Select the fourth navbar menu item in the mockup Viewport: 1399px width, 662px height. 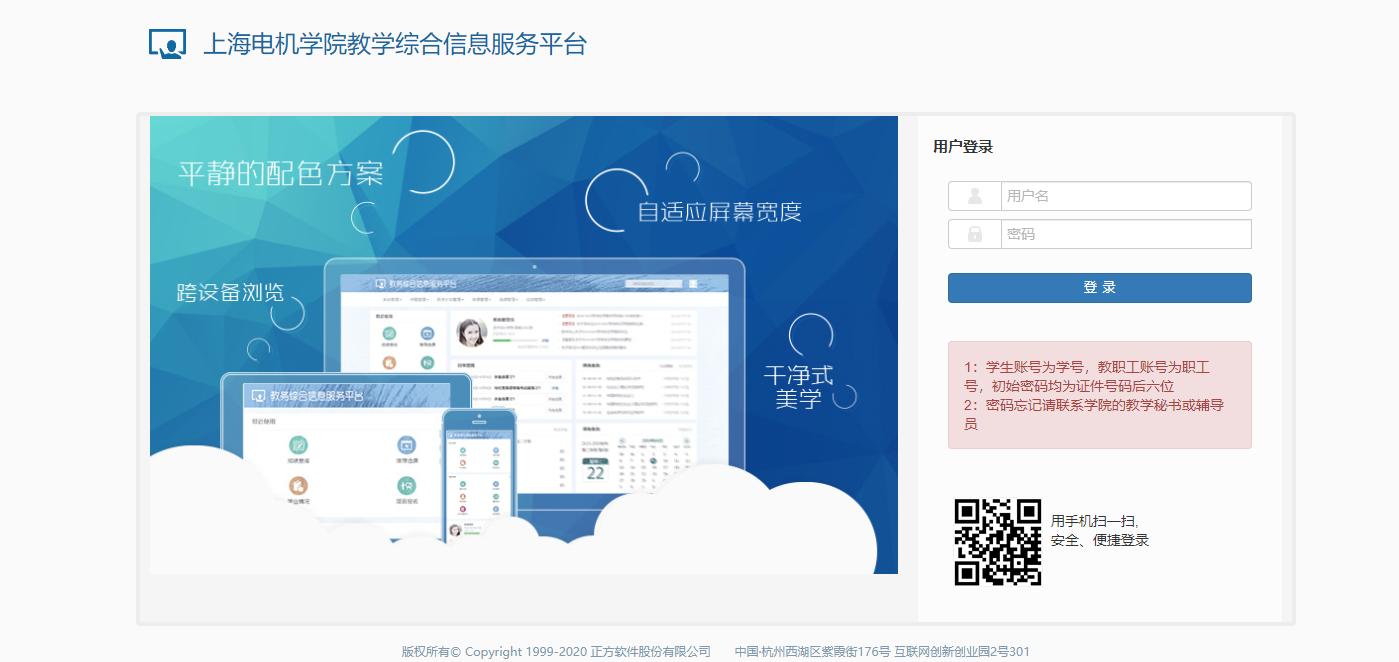483,299
